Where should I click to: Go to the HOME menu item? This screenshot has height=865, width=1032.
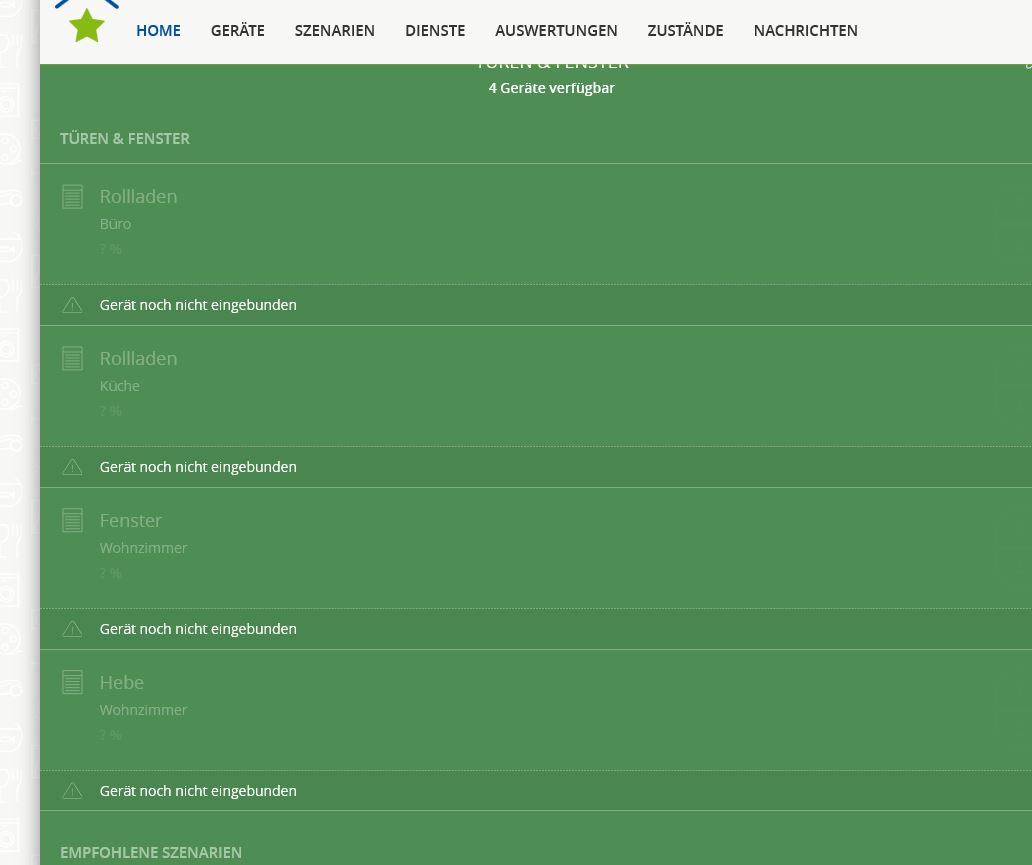click(158, 31)
